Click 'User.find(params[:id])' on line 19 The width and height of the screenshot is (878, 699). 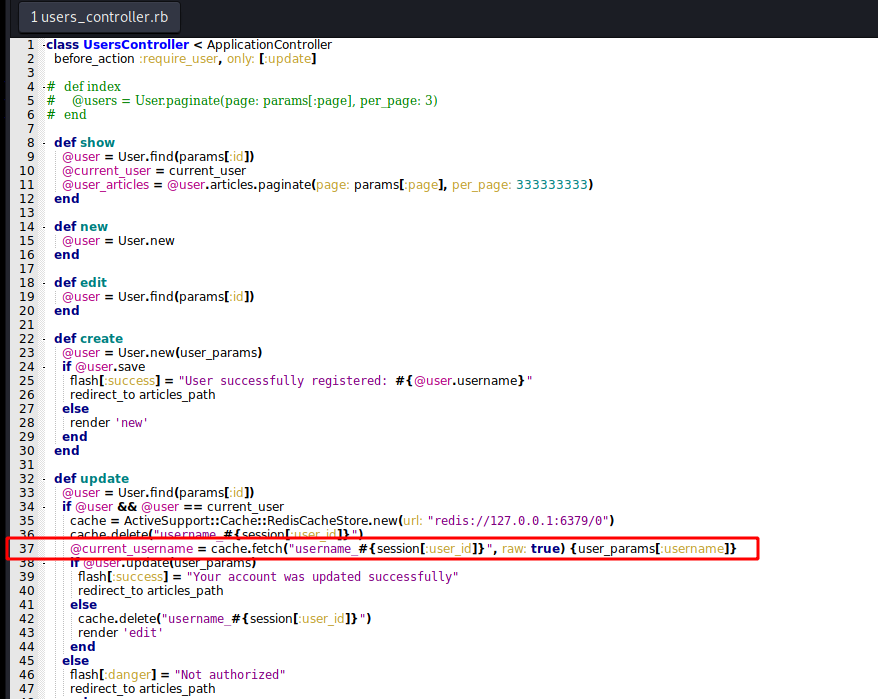pos(186,297)
